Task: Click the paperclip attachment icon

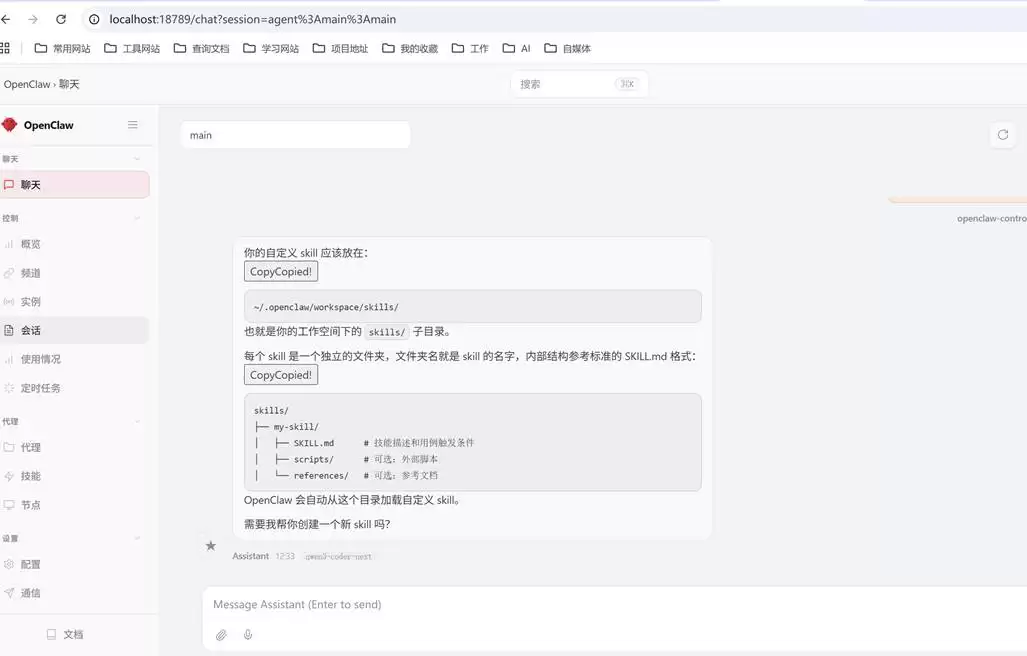Action: (221, 635)
